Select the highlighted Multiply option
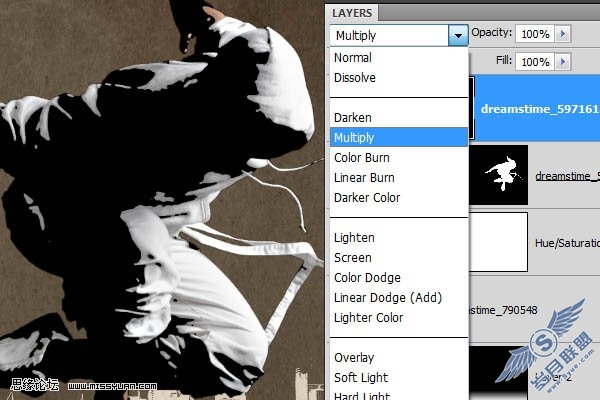The image size is (600, 400). [x=399, y=137]
